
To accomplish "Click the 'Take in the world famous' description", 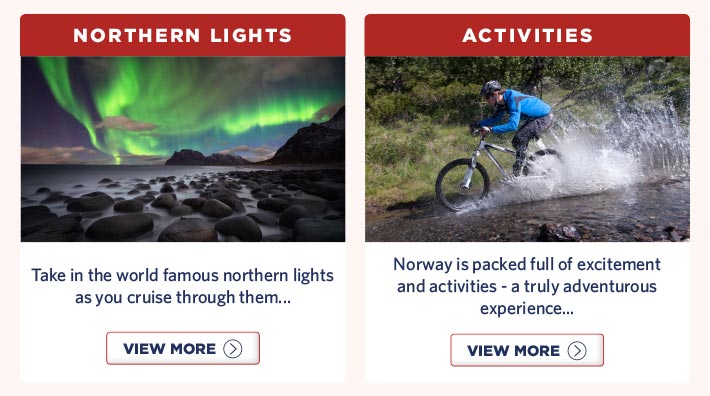I will pyautogui.click(x=183, y=286).
